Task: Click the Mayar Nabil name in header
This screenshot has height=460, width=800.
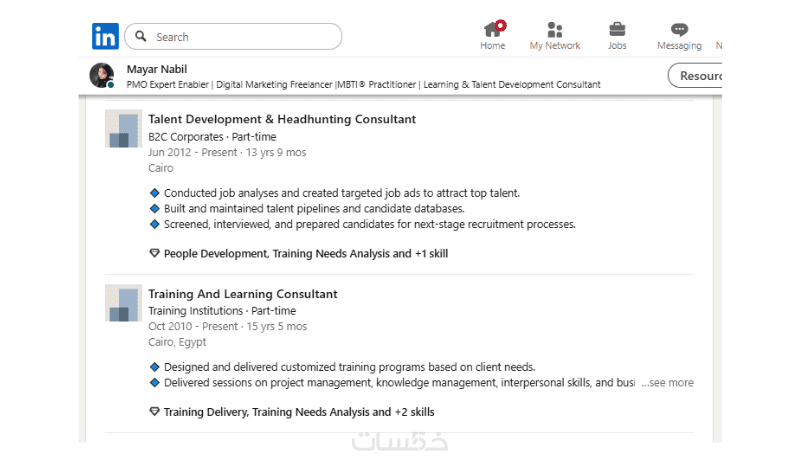Action: coord(157,69)
